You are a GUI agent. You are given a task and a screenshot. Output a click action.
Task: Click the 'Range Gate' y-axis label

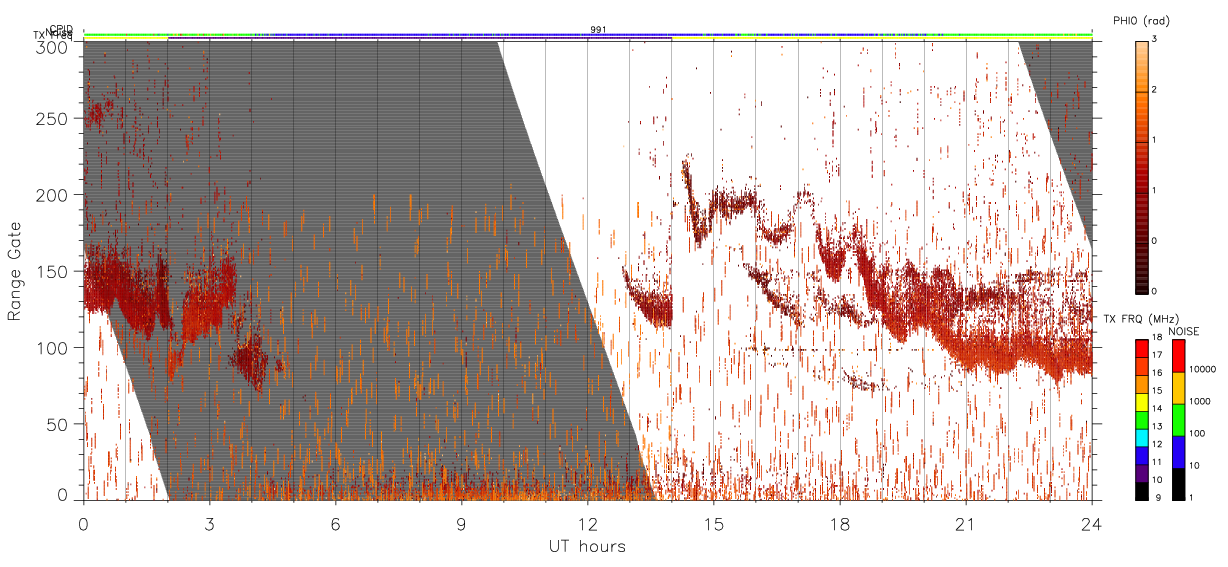pos(15,271)
